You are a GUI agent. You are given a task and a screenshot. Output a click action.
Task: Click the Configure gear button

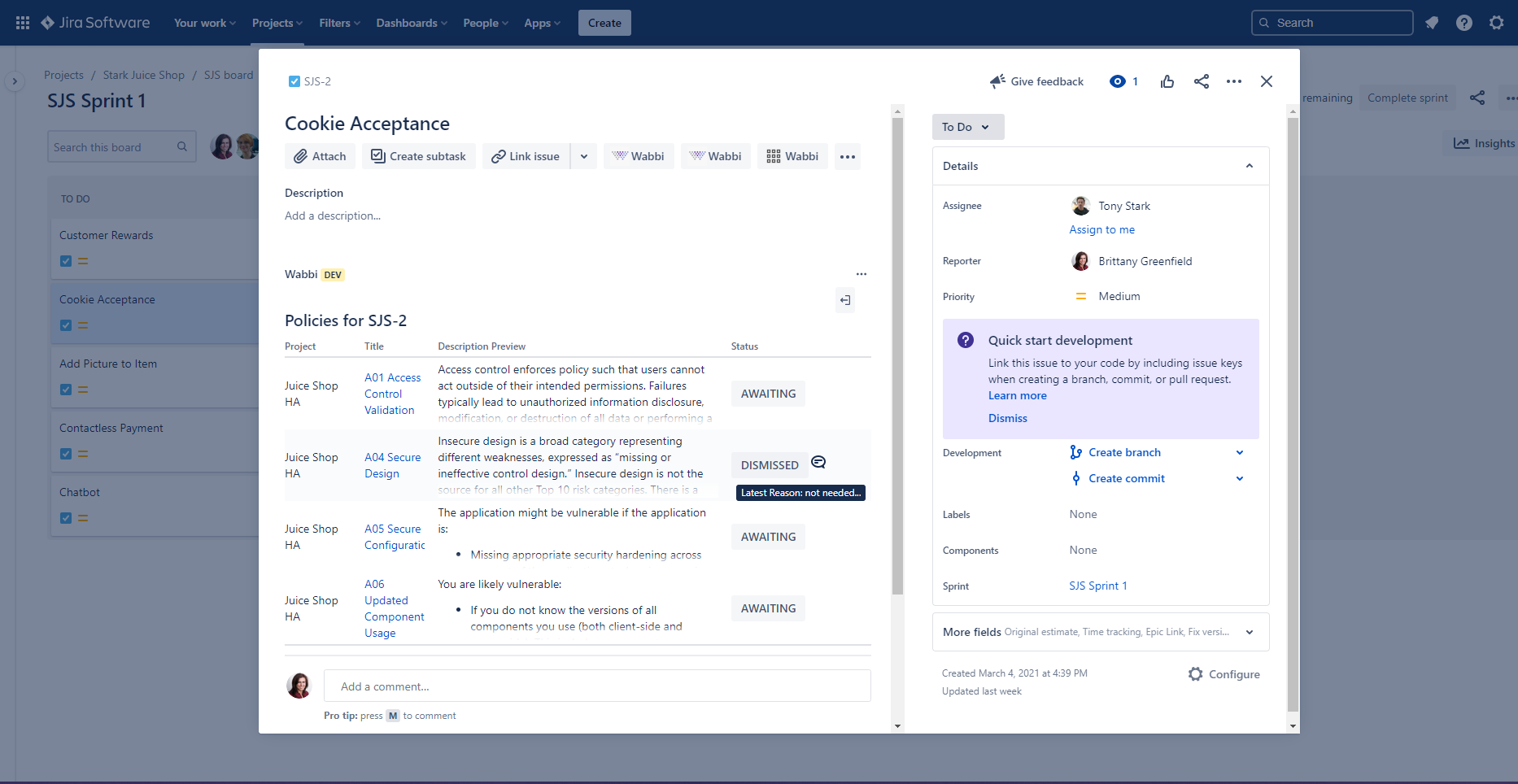[x=1224, y=674]
